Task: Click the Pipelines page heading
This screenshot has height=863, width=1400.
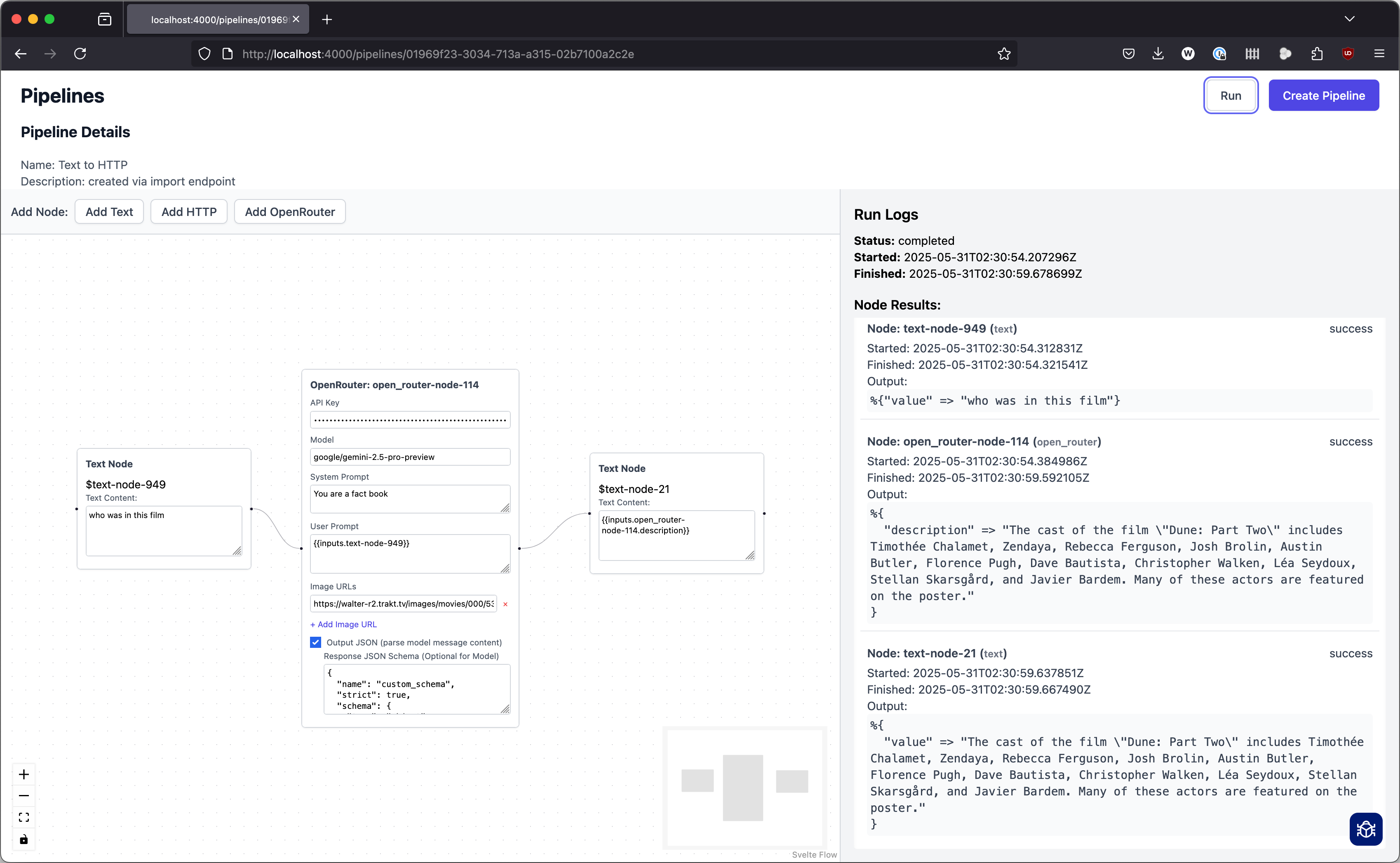Action: click(x=62, y=96)
